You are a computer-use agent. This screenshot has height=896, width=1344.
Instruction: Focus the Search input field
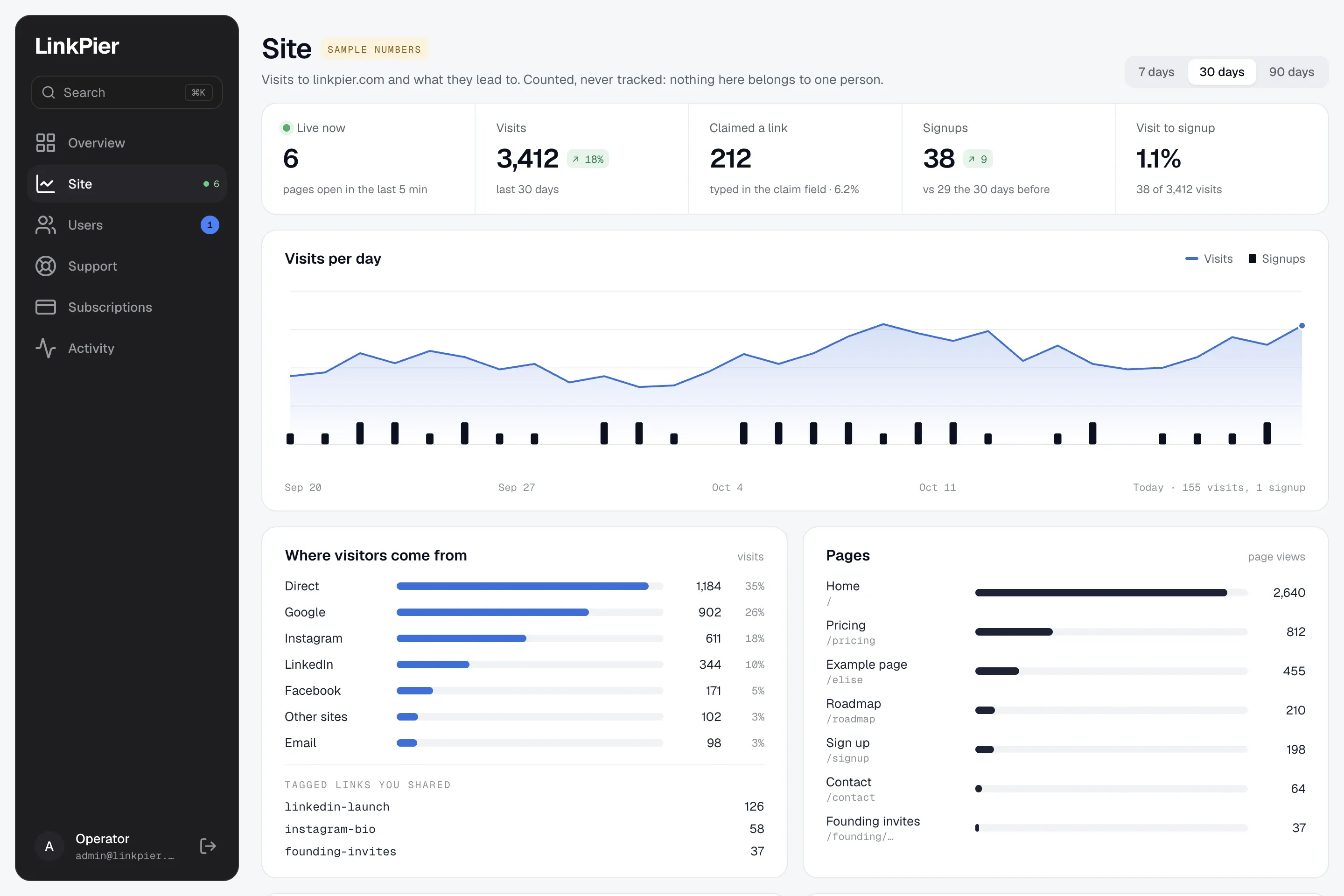(x=127, y=92)
